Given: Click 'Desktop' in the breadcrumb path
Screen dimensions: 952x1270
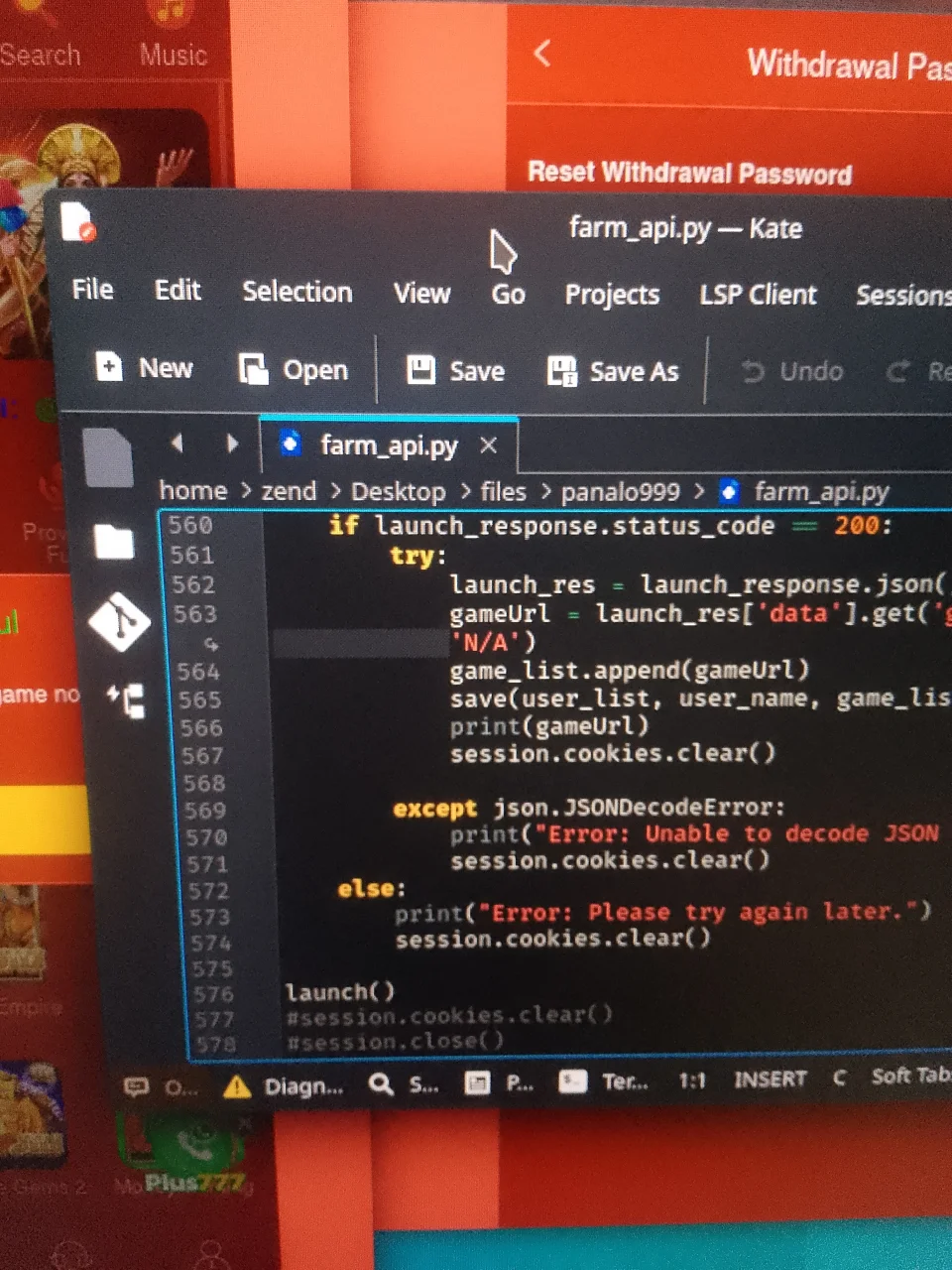Looking at the screenshot, I should pos(399,492).
